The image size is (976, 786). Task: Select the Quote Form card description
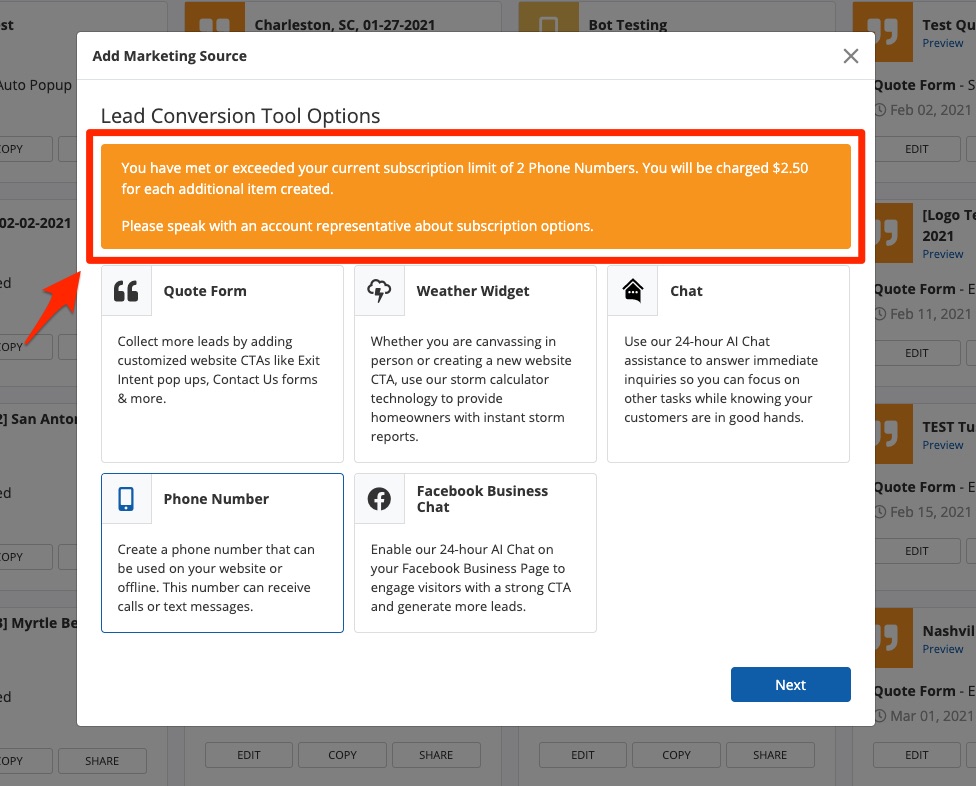point(219,370)
